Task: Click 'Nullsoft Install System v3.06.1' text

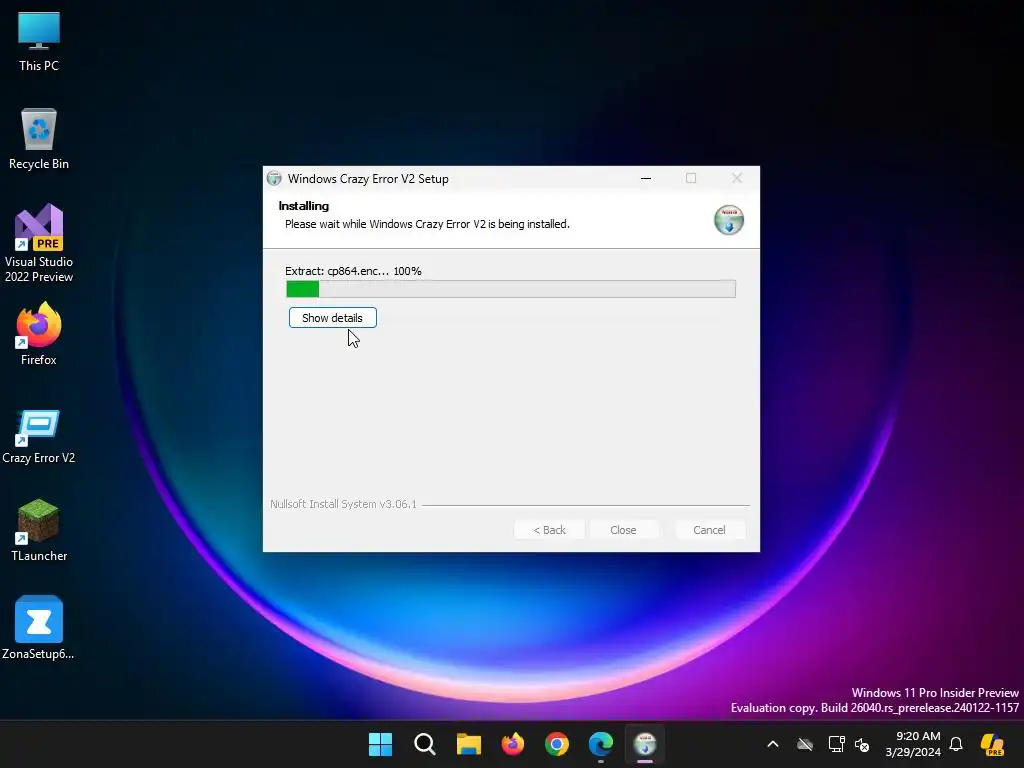Action: 344,504
